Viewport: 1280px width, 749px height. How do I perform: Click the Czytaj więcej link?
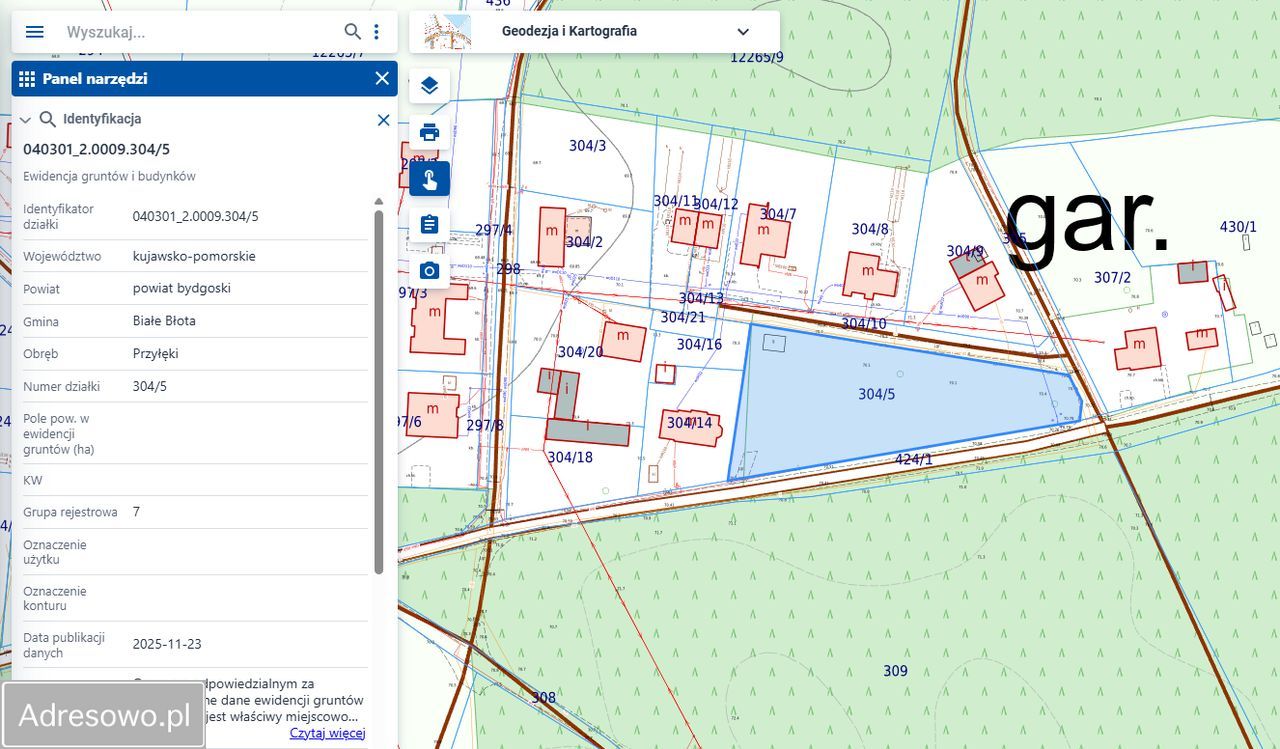[327, 733]
